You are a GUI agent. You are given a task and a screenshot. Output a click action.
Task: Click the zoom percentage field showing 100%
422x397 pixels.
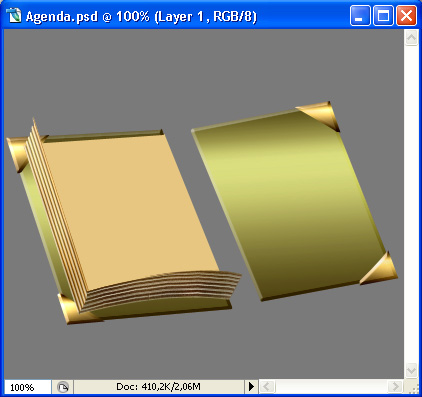coord(27,387)
